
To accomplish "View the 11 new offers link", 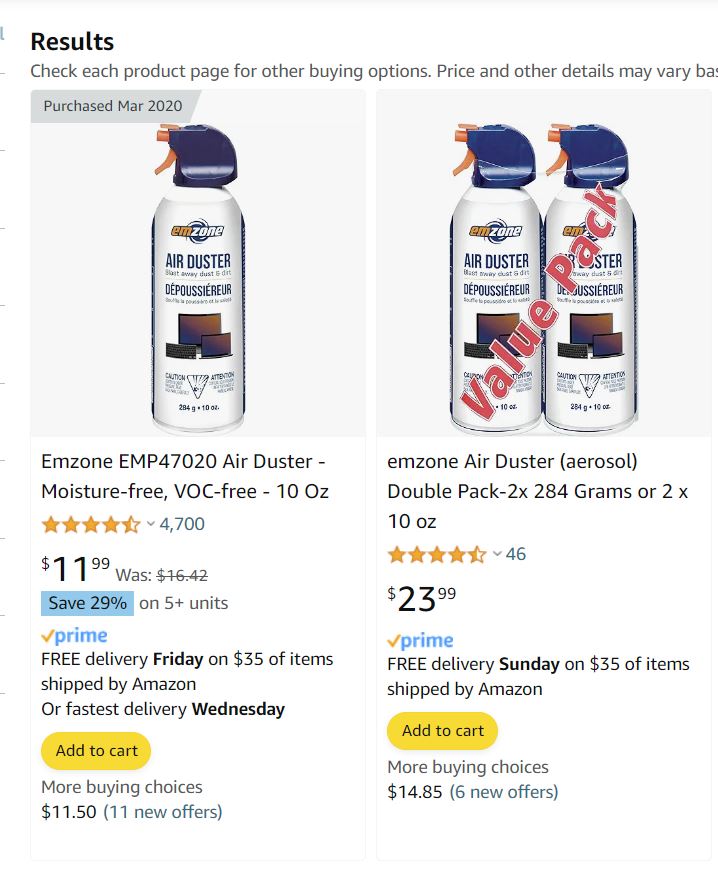I will (x=163, y=812).
